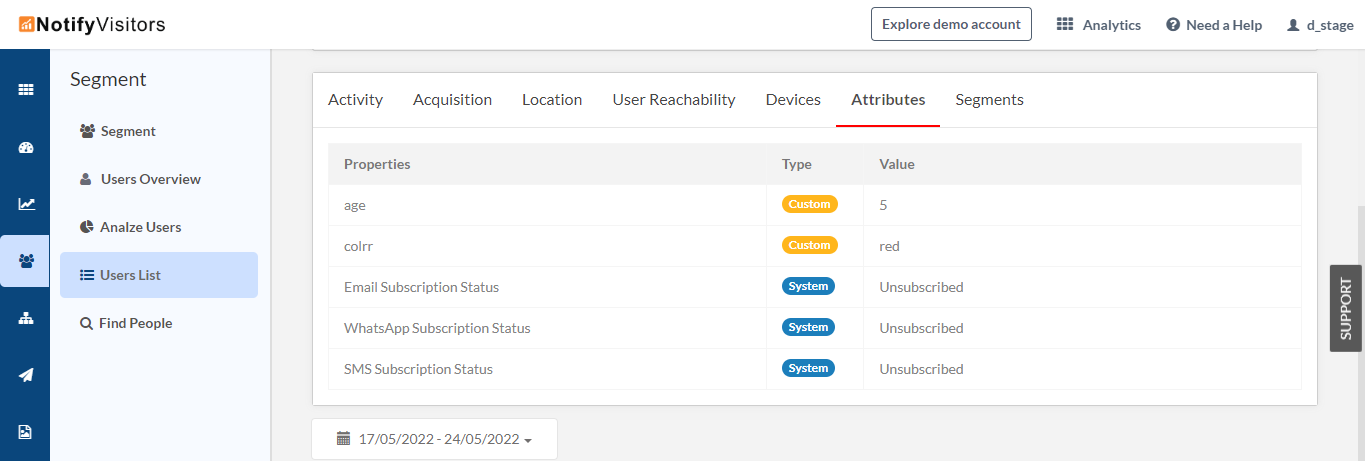
Task: Open the Devices tab
Action: (x=793, y=100)
